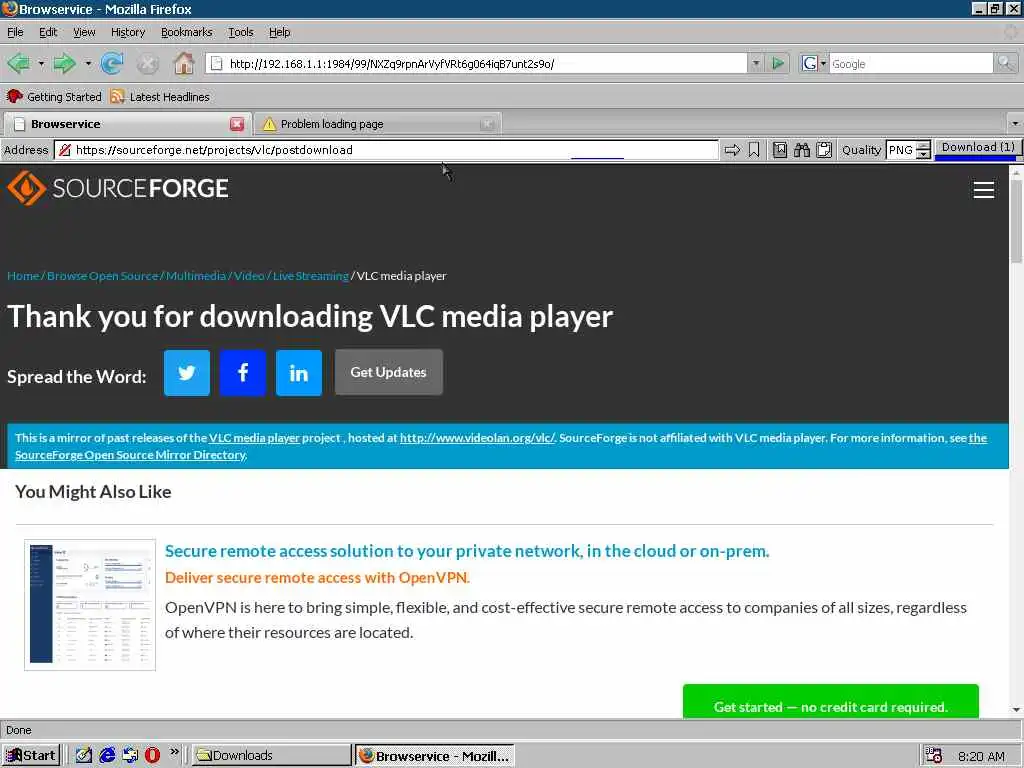The image size is (1024, 768).
Task: Click the Browservice Address field
Action: [x=386, y=150]
